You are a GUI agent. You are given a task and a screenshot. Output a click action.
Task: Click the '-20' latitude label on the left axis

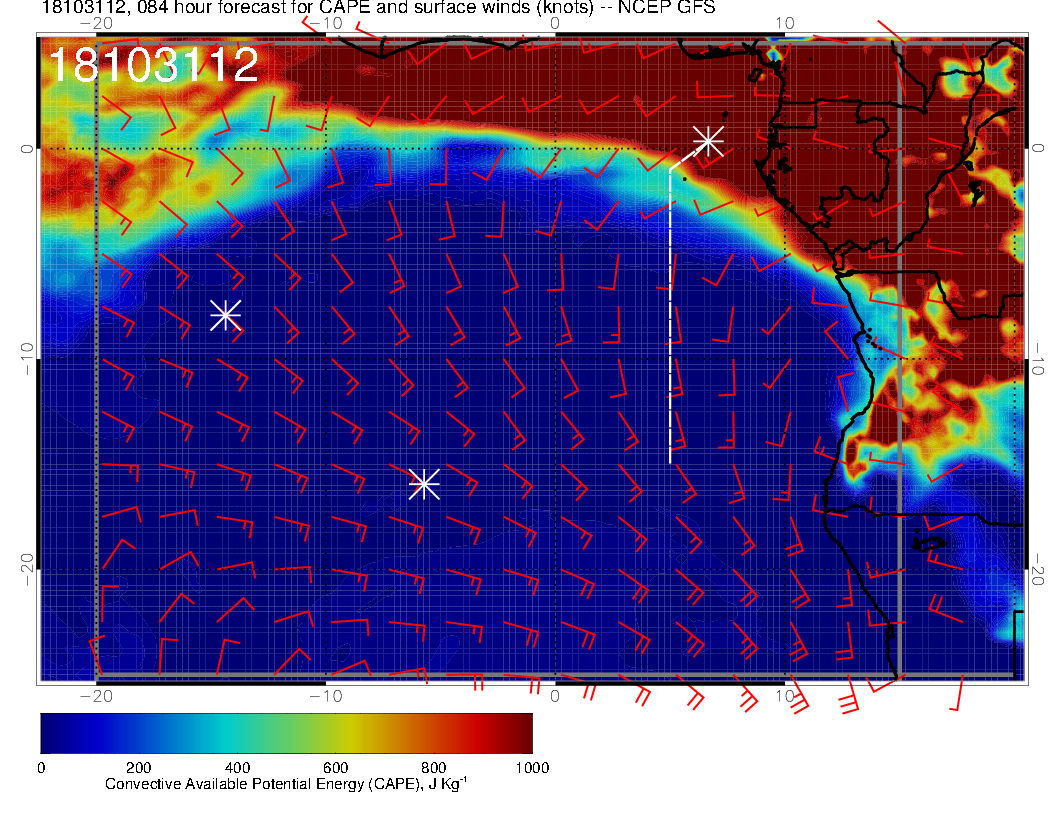(27, 570)
